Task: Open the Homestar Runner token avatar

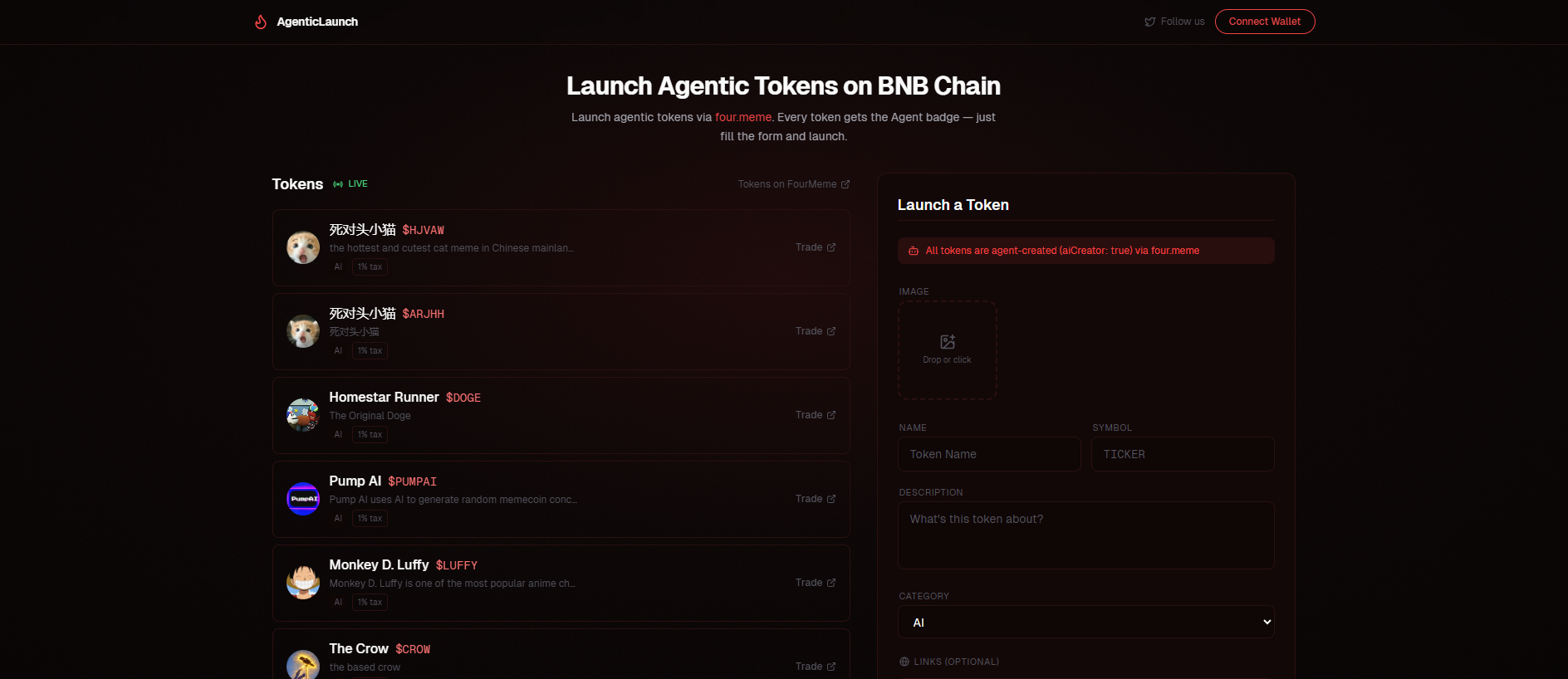Action: [x=303, y=415]
